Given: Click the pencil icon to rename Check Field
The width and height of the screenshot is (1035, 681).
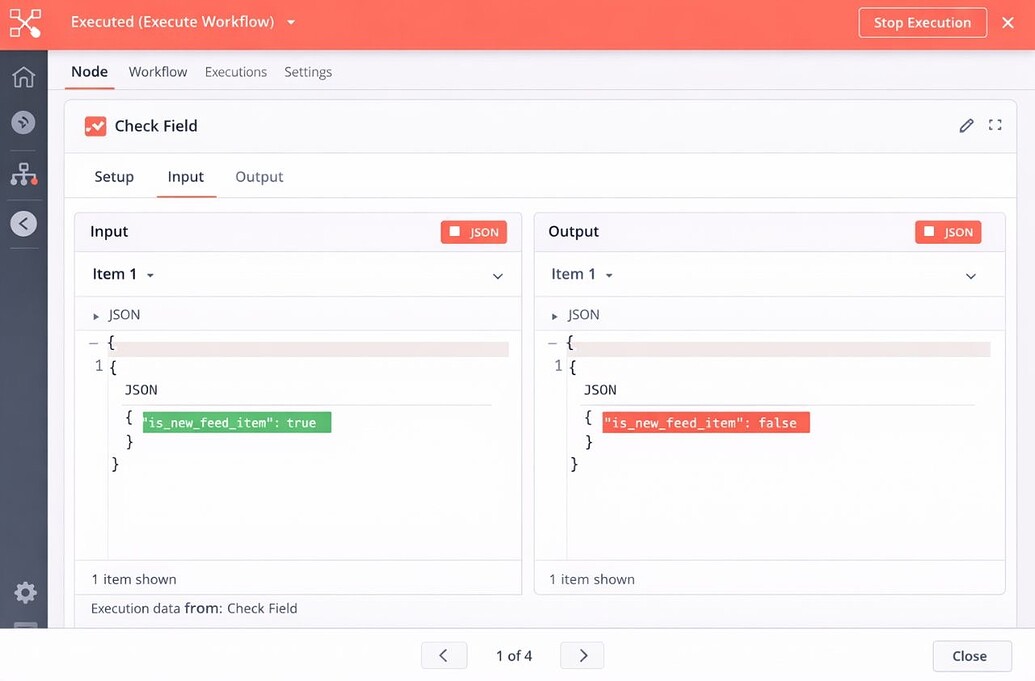Looking at the screenshot, I should [966, 125].
